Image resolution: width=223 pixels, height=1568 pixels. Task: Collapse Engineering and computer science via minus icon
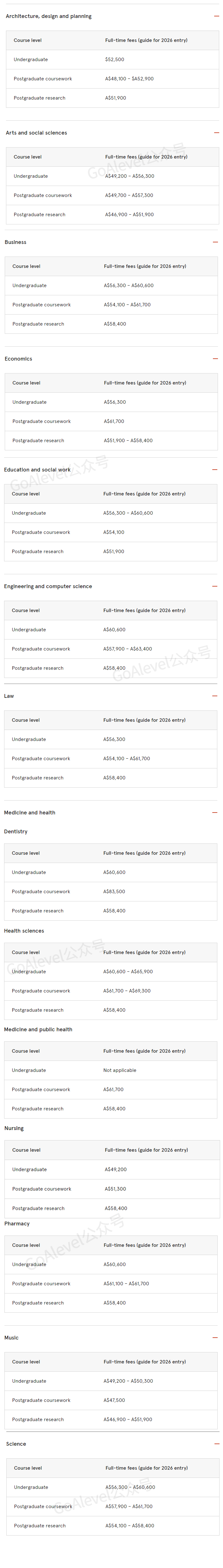click(x=214, y=586)
